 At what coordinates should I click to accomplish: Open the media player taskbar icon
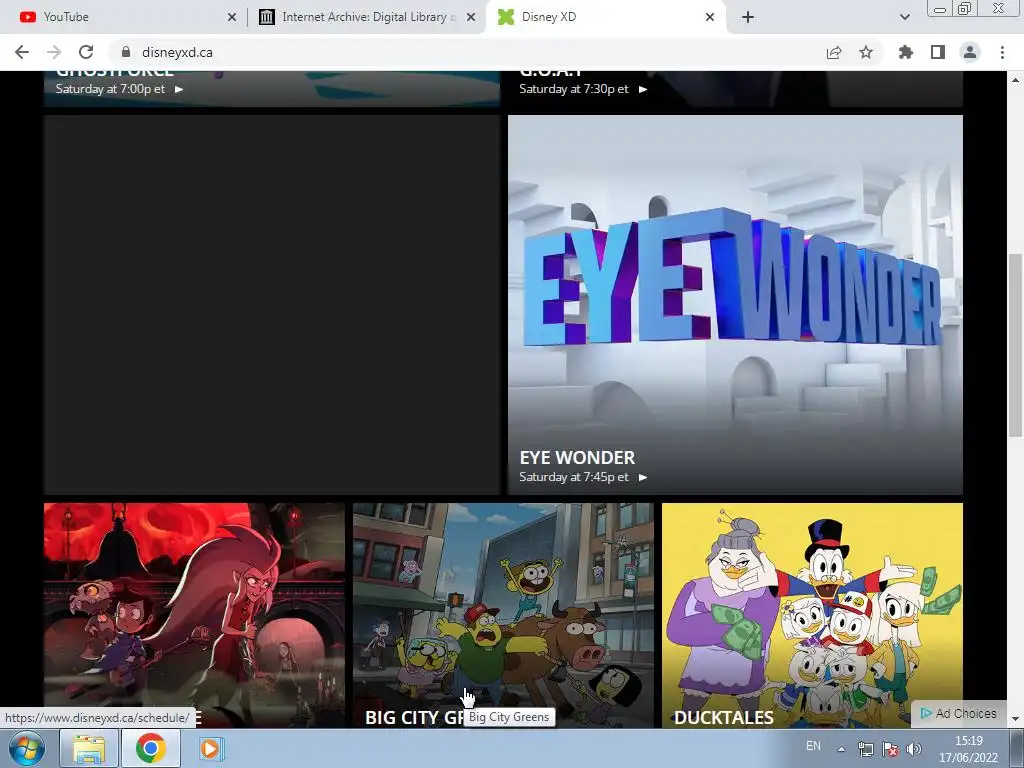click(210, 748)
